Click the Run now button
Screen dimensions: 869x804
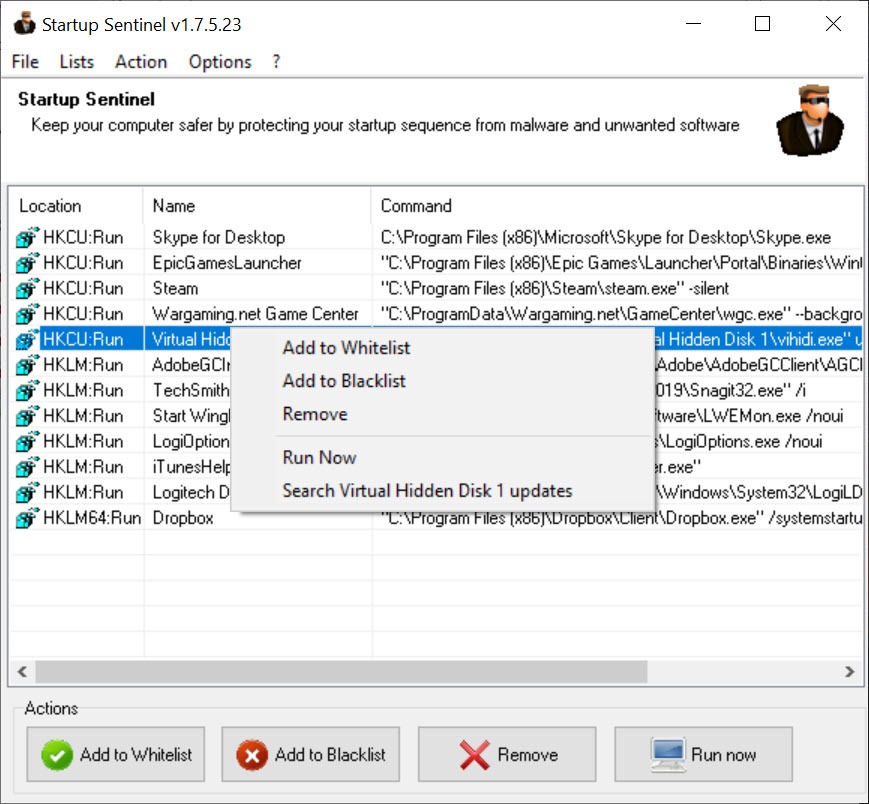click(703, 754)
